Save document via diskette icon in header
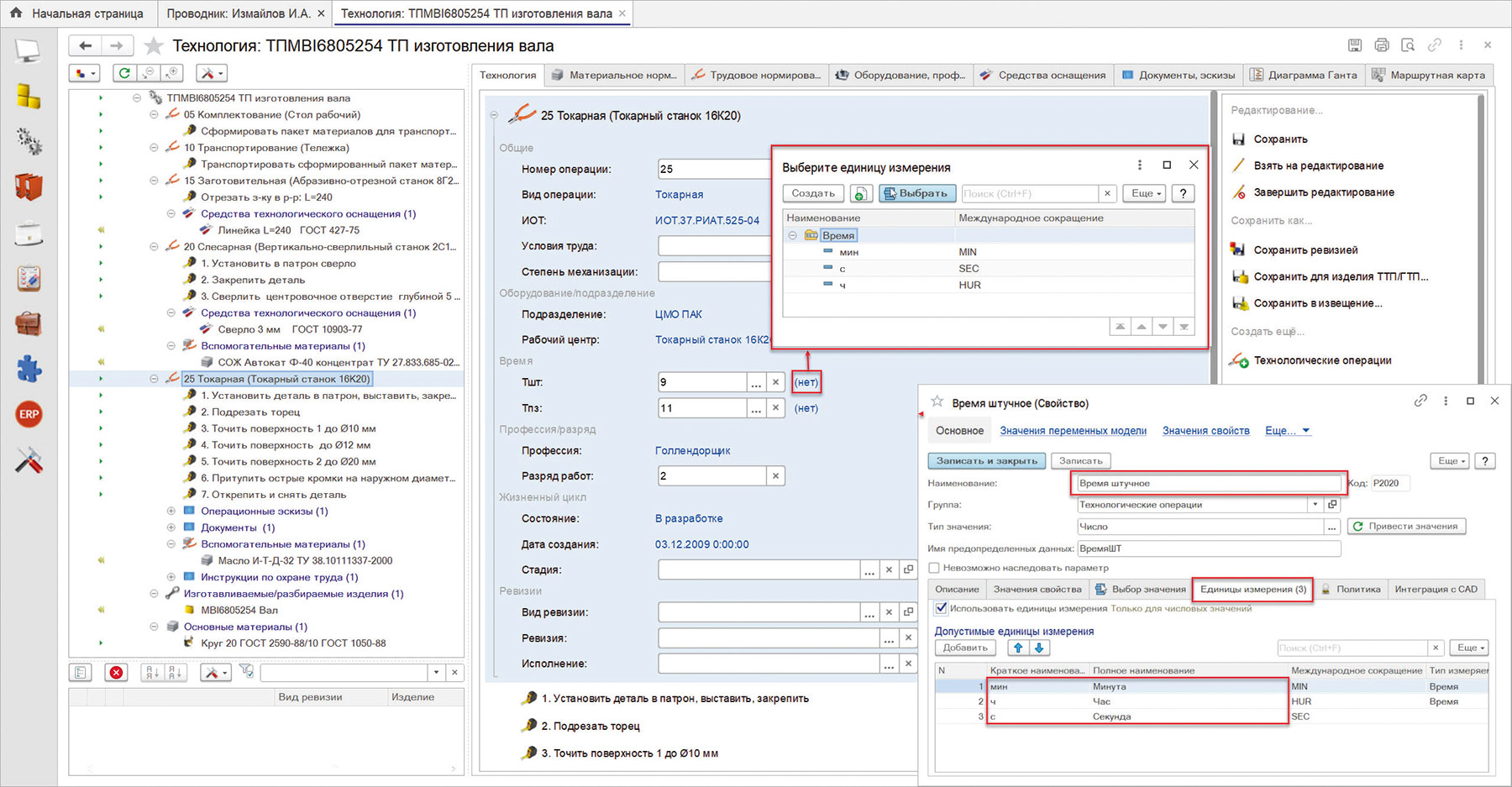Image resolution: width=1512 pixels, height=787 pixels. (1355, 45)
